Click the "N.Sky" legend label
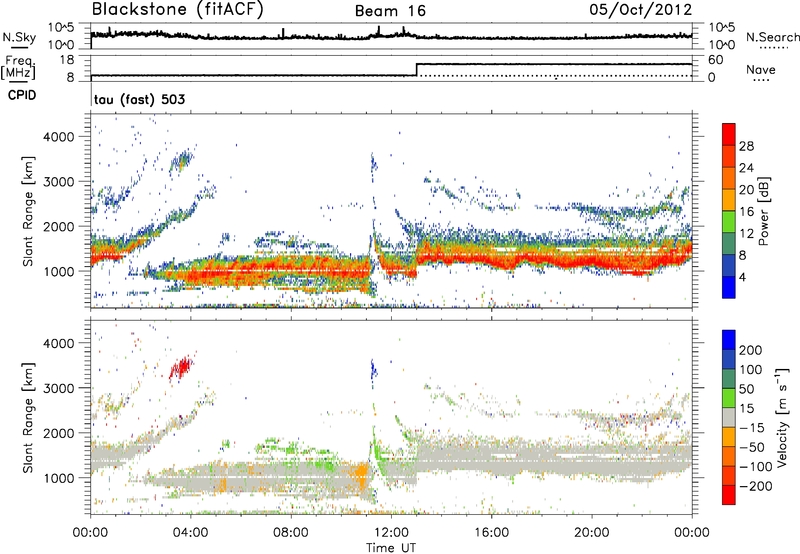The image size is (800, 554). click(x=19, y=37)
